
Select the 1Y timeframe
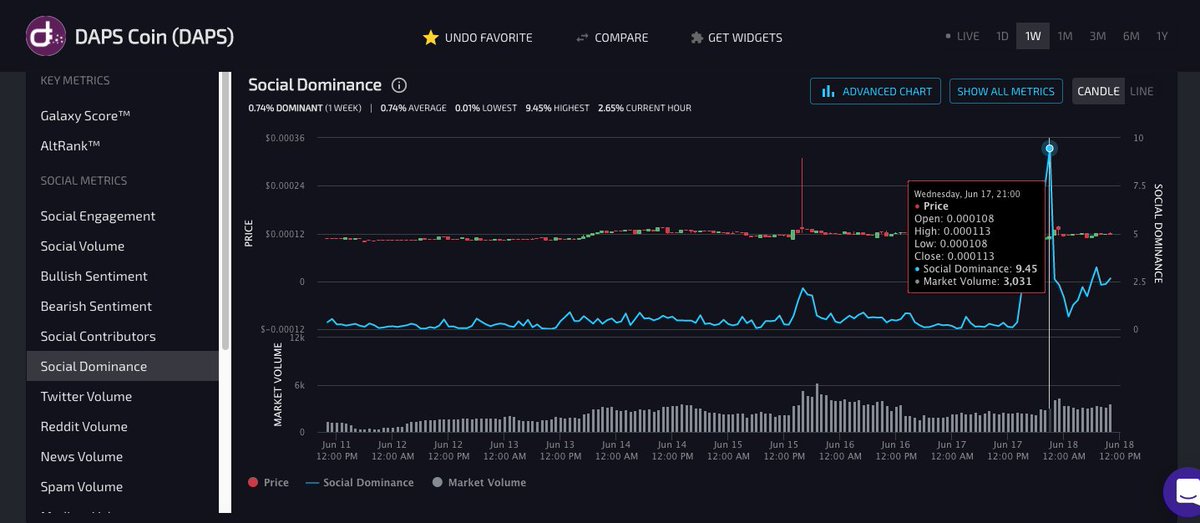coord(1161,37)
